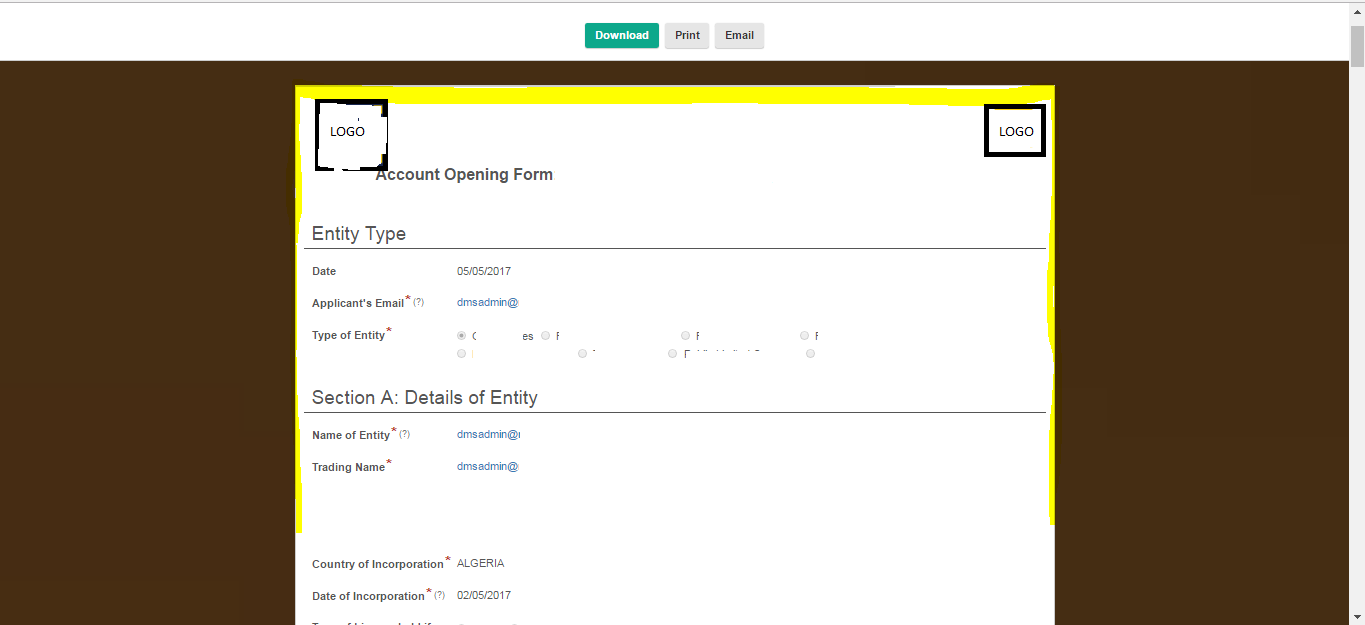1365x625 pixels.
Task: Click the left LOGO image
Action: pos(351,134)
